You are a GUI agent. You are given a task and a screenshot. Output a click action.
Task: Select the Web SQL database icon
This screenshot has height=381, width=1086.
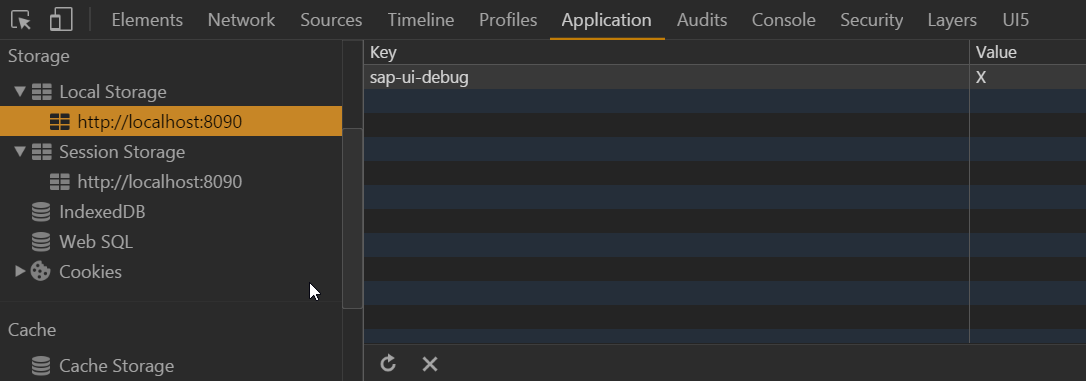(x=41, y=242)
